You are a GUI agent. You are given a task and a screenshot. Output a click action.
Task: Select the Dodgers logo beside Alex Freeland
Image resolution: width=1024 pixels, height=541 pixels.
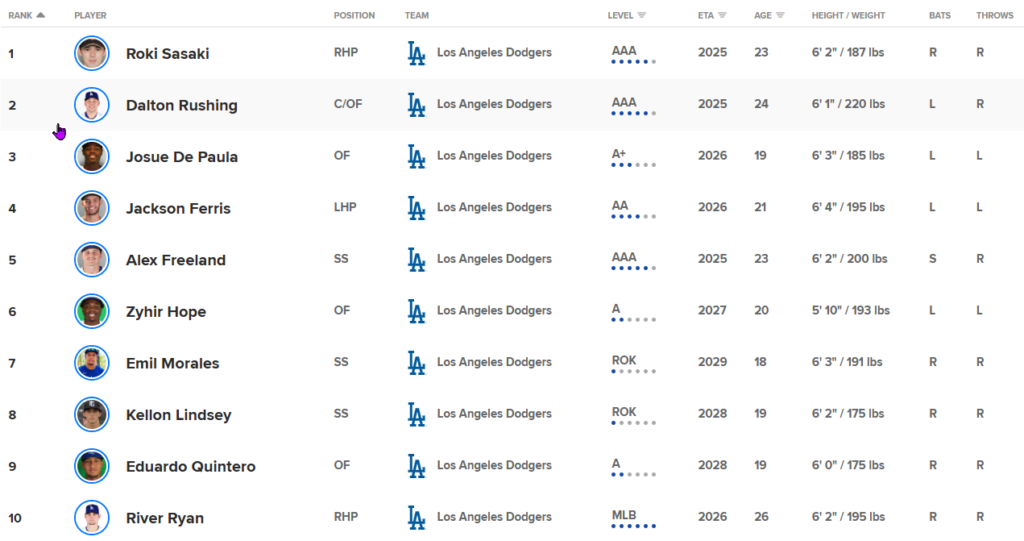pyautogui.click(x=416, y=260)
